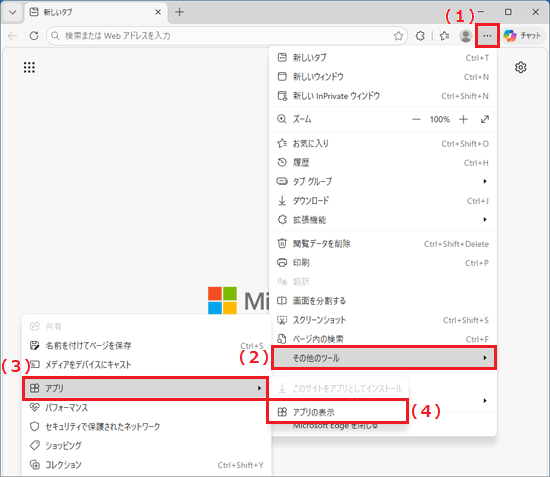The image size is (550, 477).
Task: Select 名前を付けてページを保存 entry
Action: [x=147, y=346]
